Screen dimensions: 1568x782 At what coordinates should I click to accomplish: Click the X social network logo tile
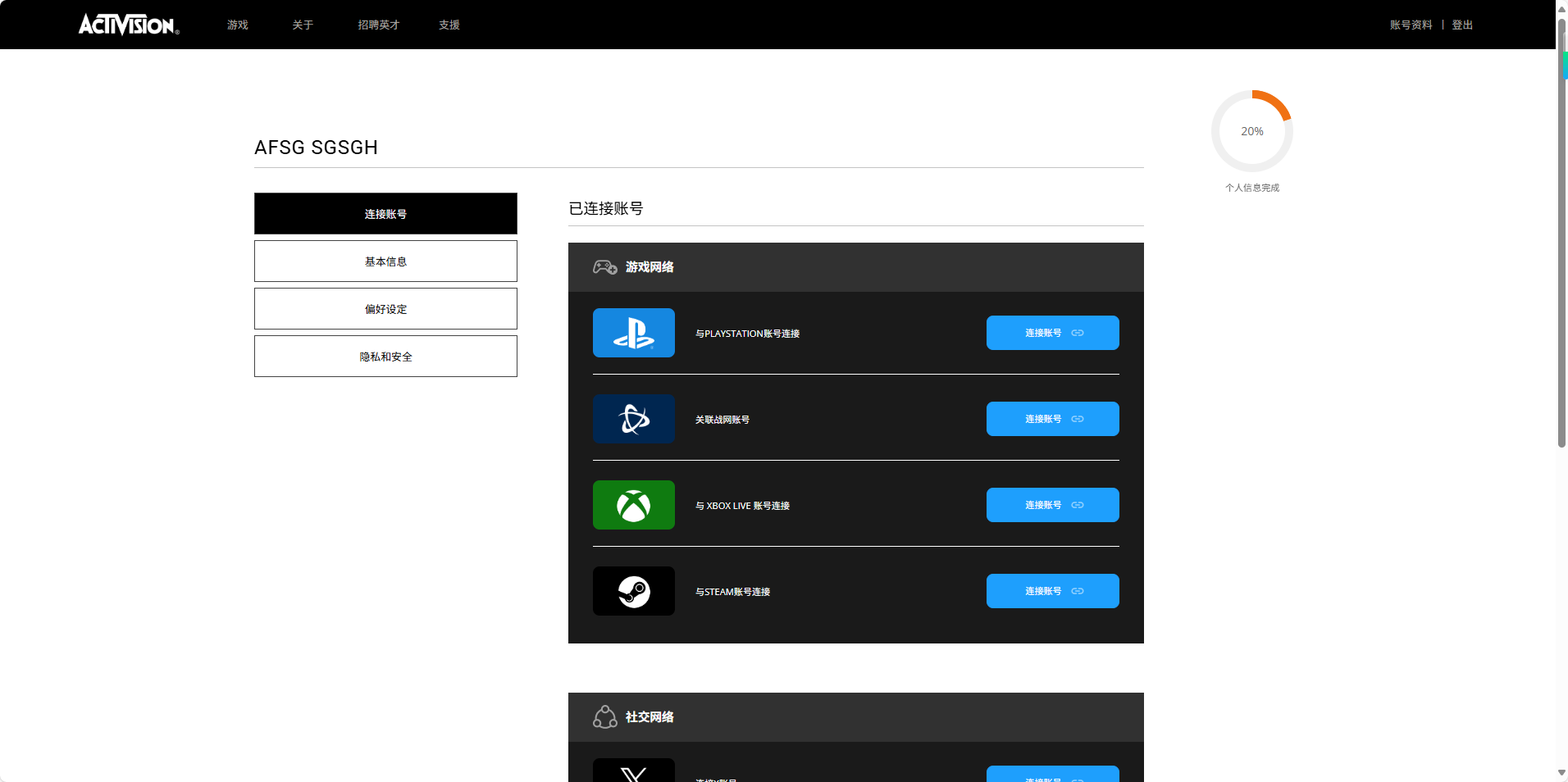coord(634,771)
